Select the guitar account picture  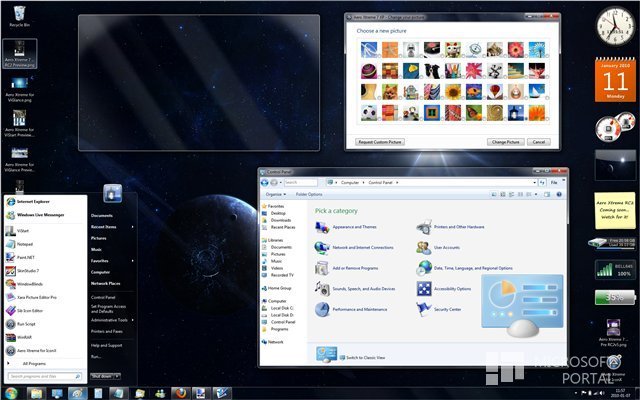pos(369,92)
